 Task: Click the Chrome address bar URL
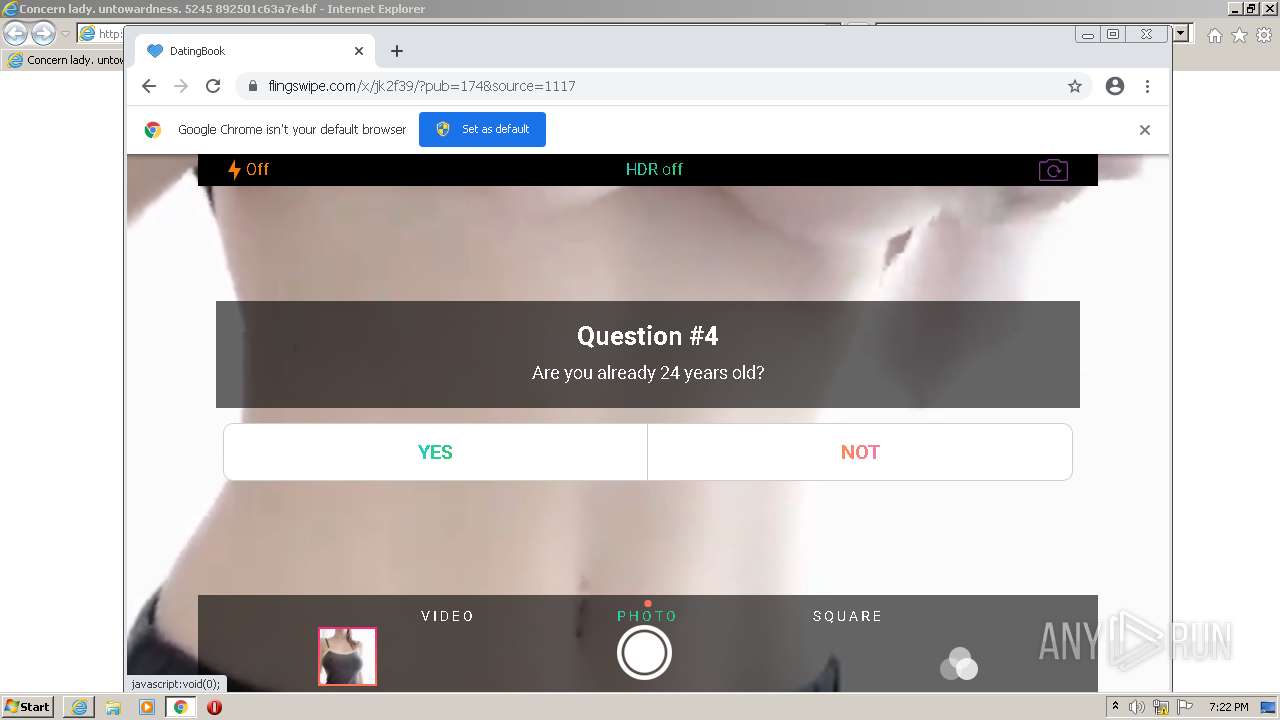[x=421, y=86]
